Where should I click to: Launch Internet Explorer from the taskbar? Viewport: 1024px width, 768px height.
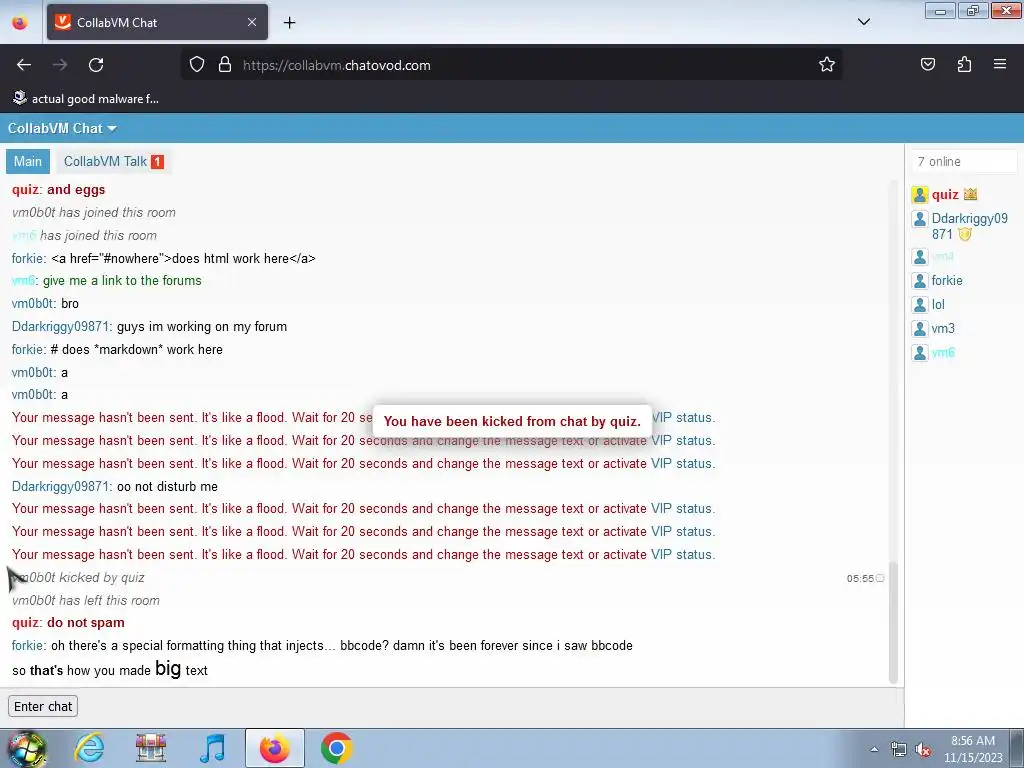[89, 748]
